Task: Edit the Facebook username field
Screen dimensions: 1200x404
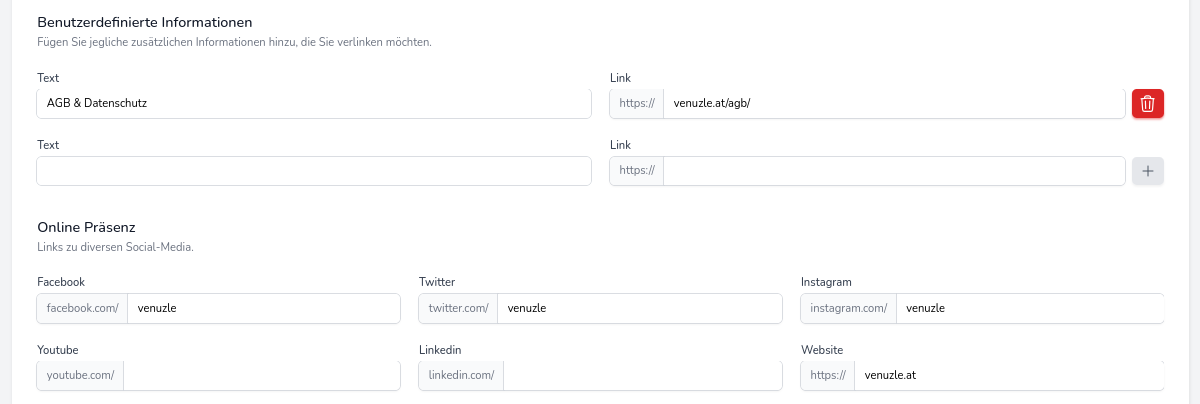Action: 263,308
